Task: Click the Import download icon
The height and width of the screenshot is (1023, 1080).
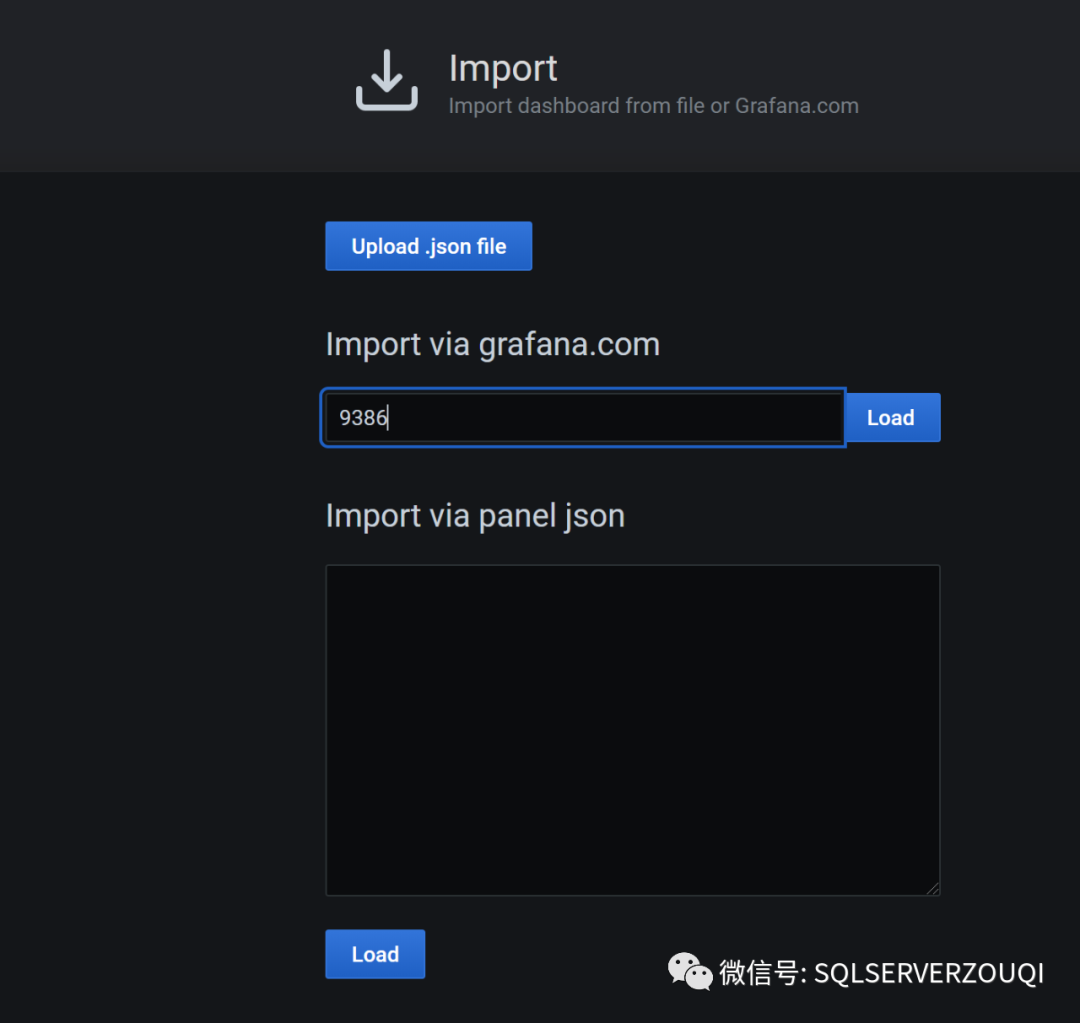Action: 386,81
